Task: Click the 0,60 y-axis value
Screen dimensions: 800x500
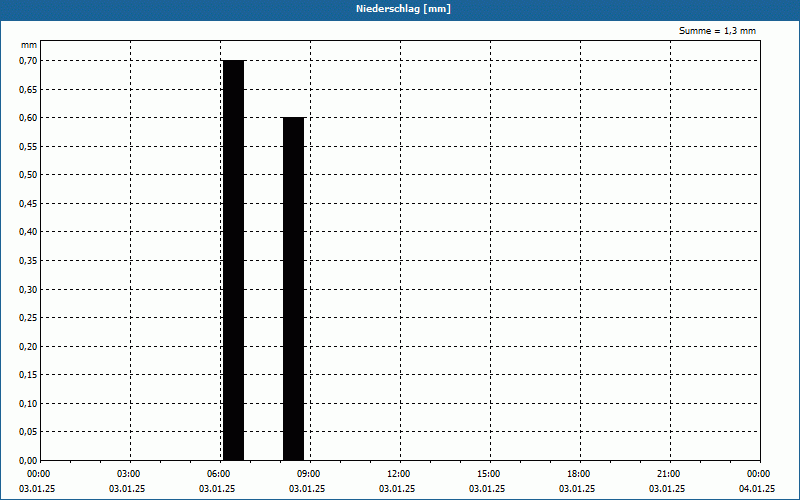Action: tap(28, 118)
